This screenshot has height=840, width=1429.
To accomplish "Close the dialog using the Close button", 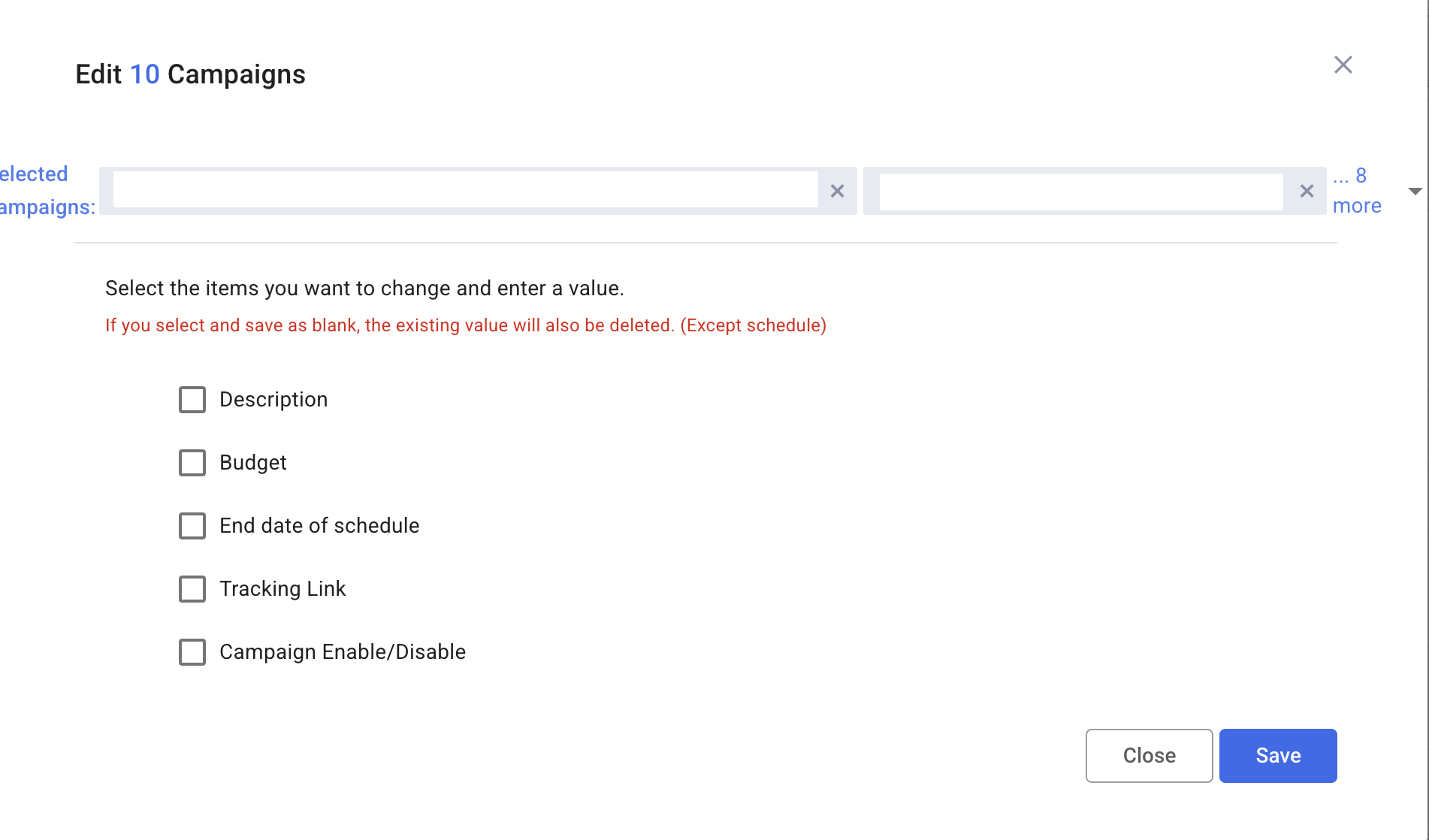I will [x=1149, y=755].
